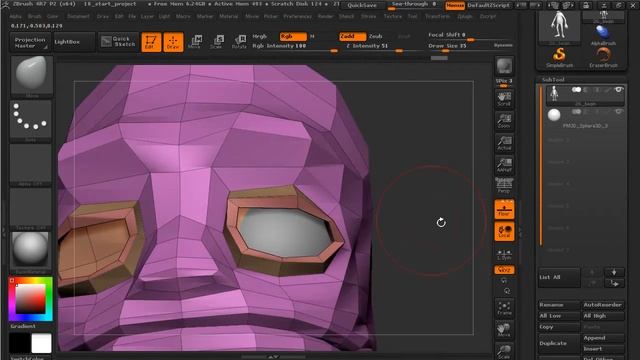
Task: Select the EraserBrush tool icon
Action: (x=603, y=57)
